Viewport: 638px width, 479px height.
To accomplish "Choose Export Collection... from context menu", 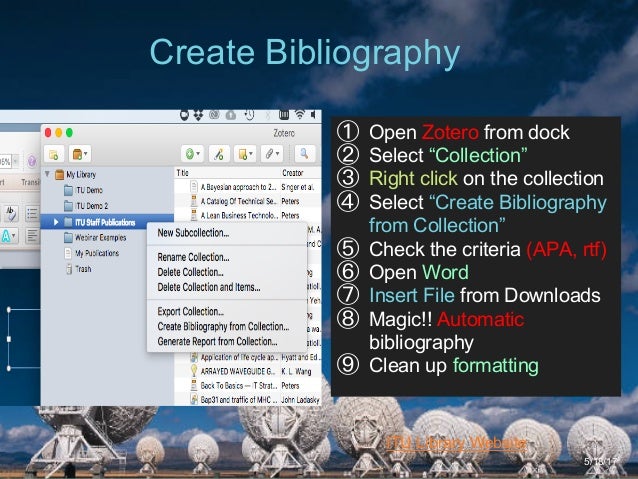I will point(190,311).
